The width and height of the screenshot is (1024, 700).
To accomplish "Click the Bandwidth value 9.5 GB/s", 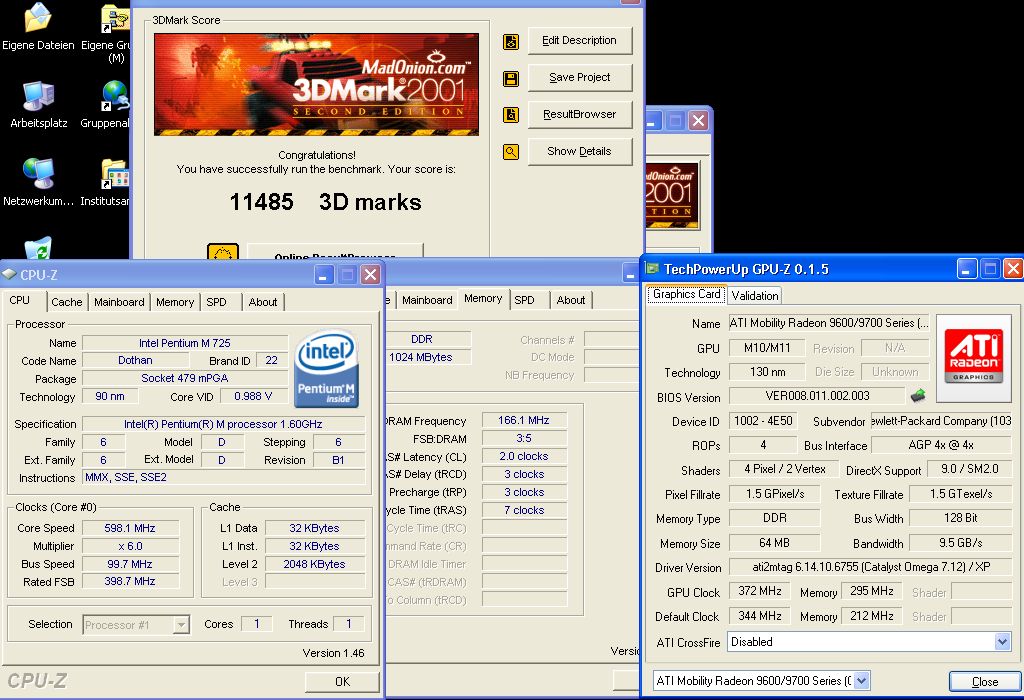I will pos(961,543).
